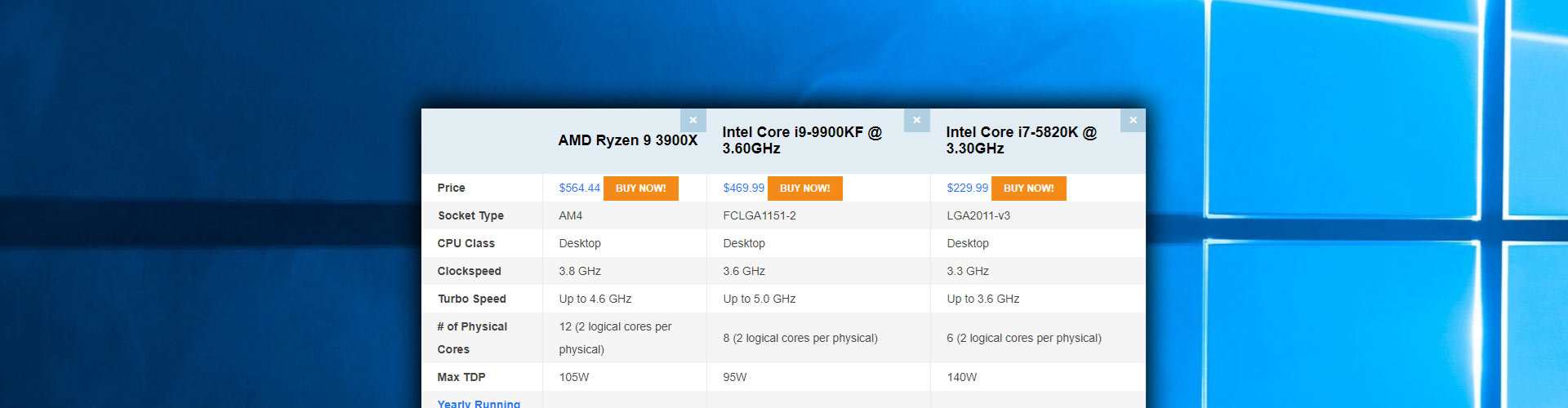The height and width of the screenshot is (408, 1568).
Task: Open the $229.99 price link
Action: 967,188
